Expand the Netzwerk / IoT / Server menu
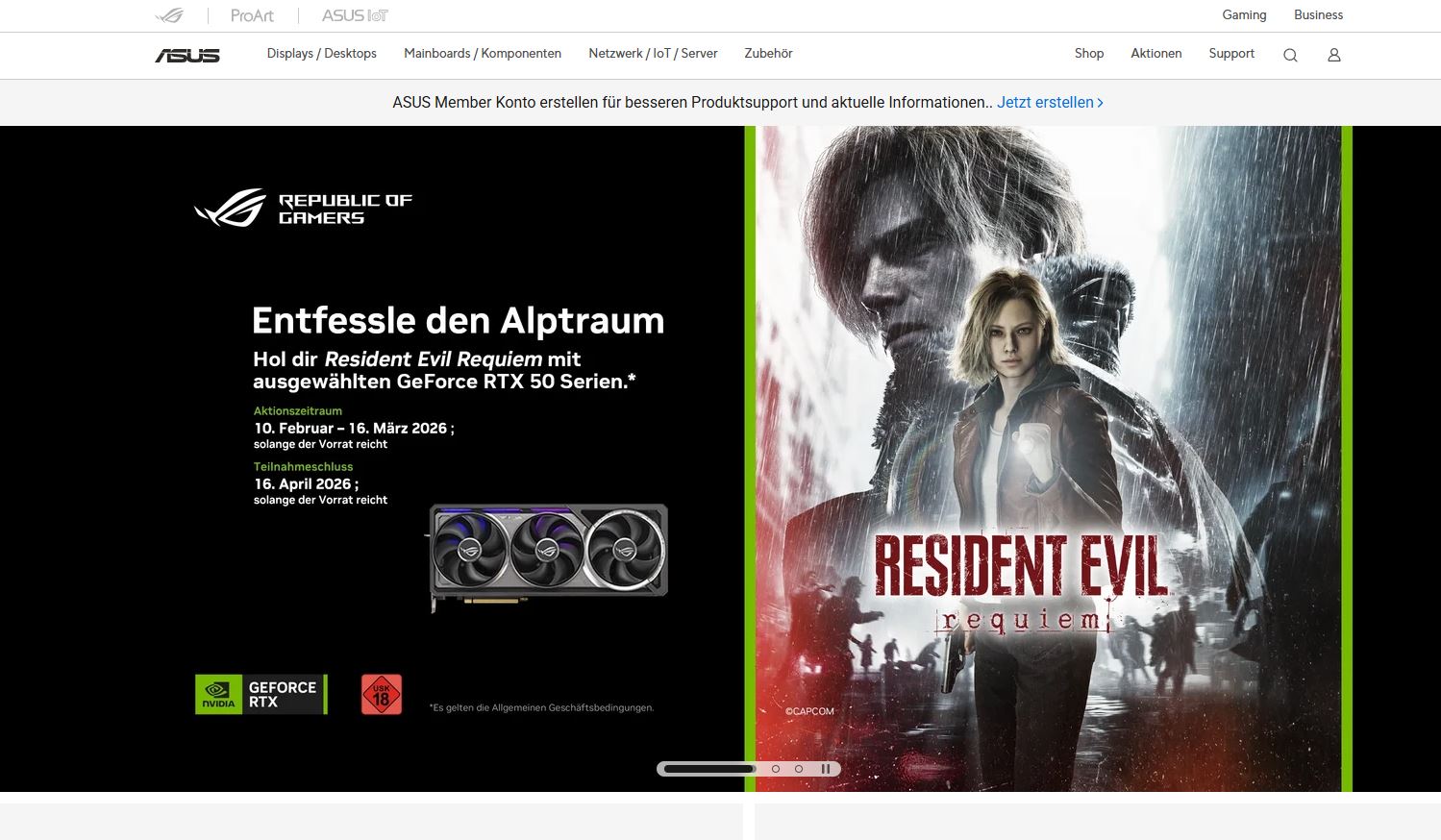The width and height of the screenshot is (1441, 840). [x=653, y=54]
